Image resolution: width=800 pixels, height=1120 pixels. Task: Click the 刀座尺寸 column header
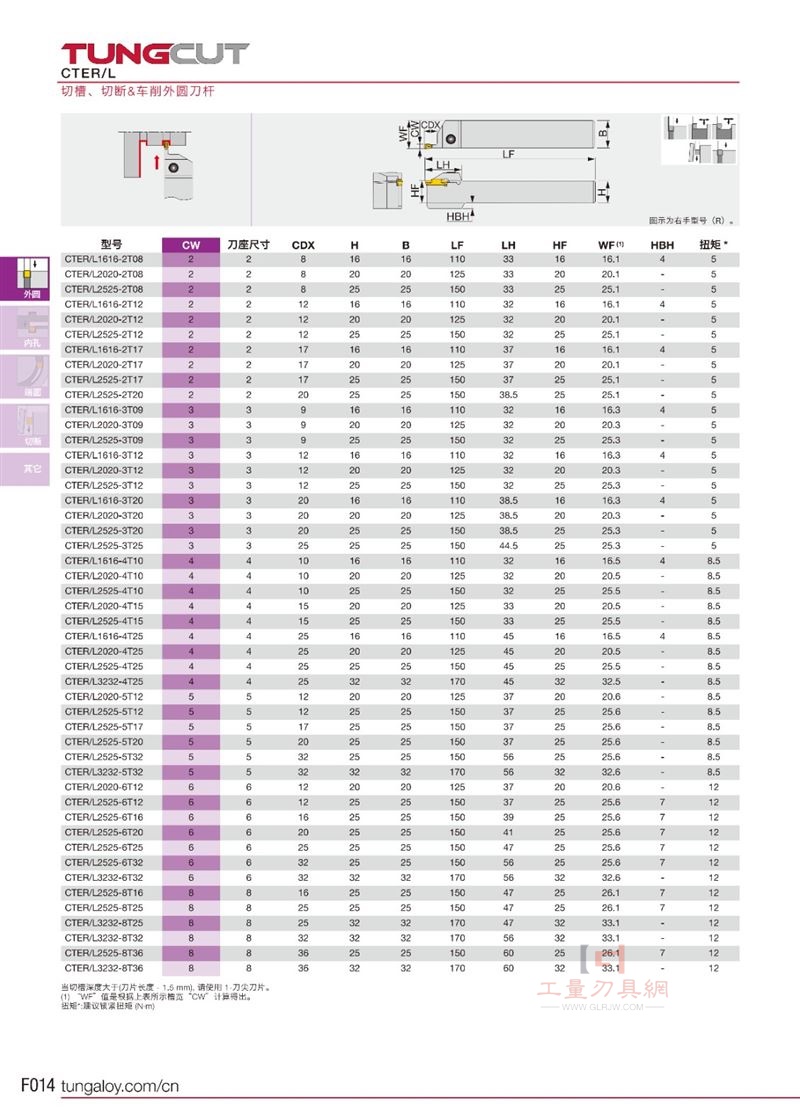tap(249, 244)
